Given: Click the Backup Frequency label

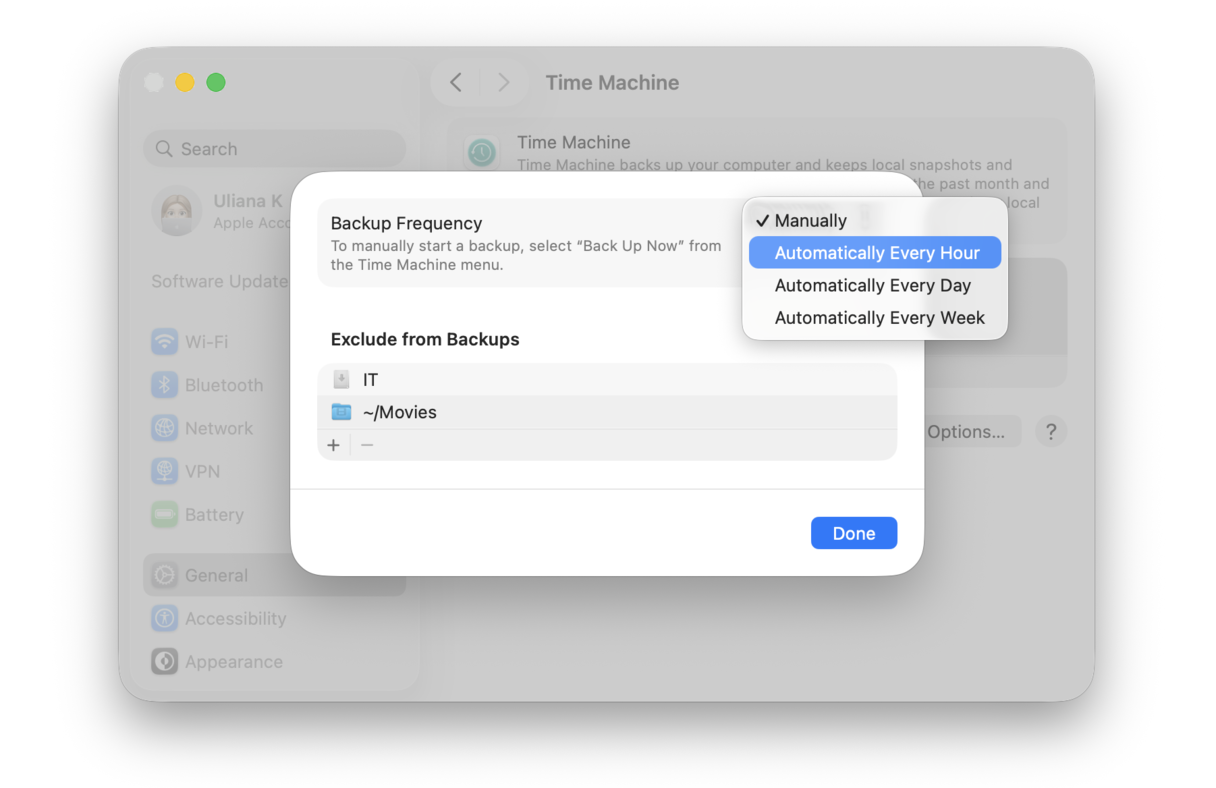Looking at the screenshot, I should click(406, 224).
